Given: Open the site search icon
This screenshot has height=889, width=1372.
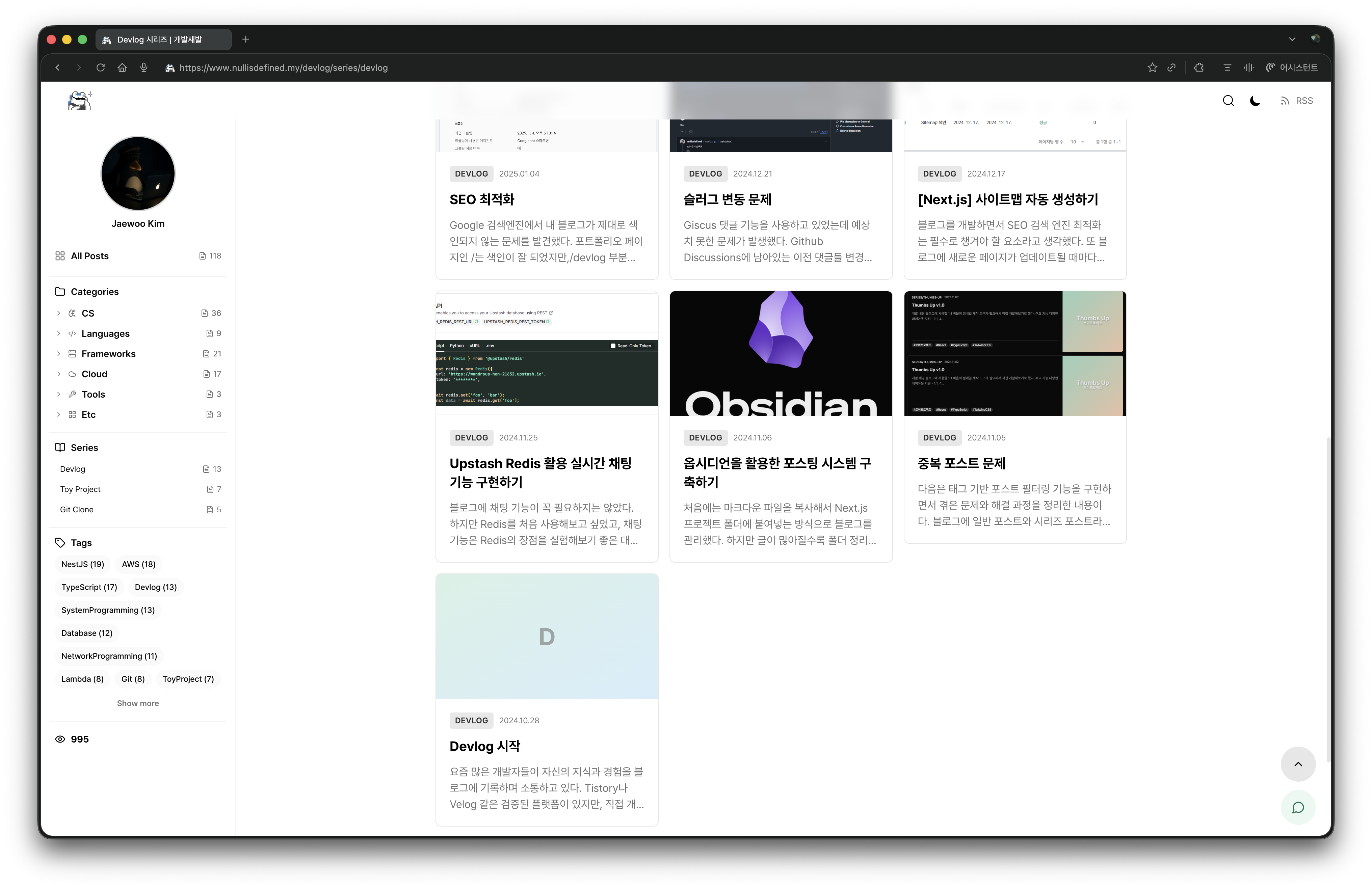Looking at the screenshot, I should pyautogui.click(x=1228, y=101).
